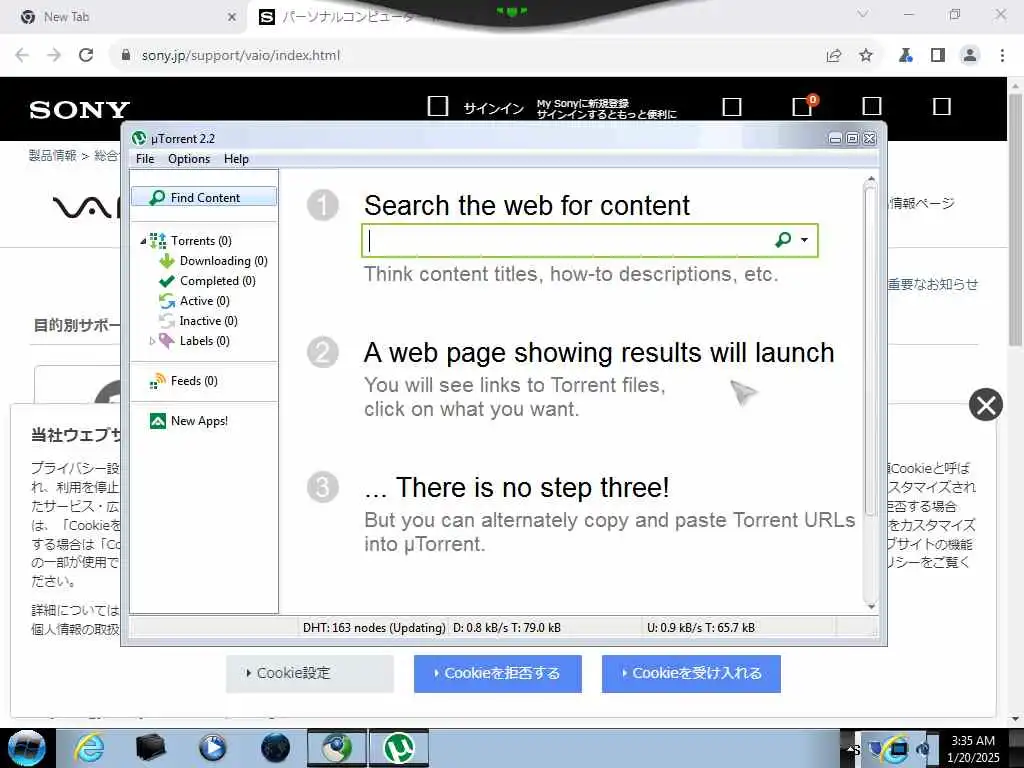Click the Cookieを拒否する button
1024x768 pixels.
tap(498, 673)
